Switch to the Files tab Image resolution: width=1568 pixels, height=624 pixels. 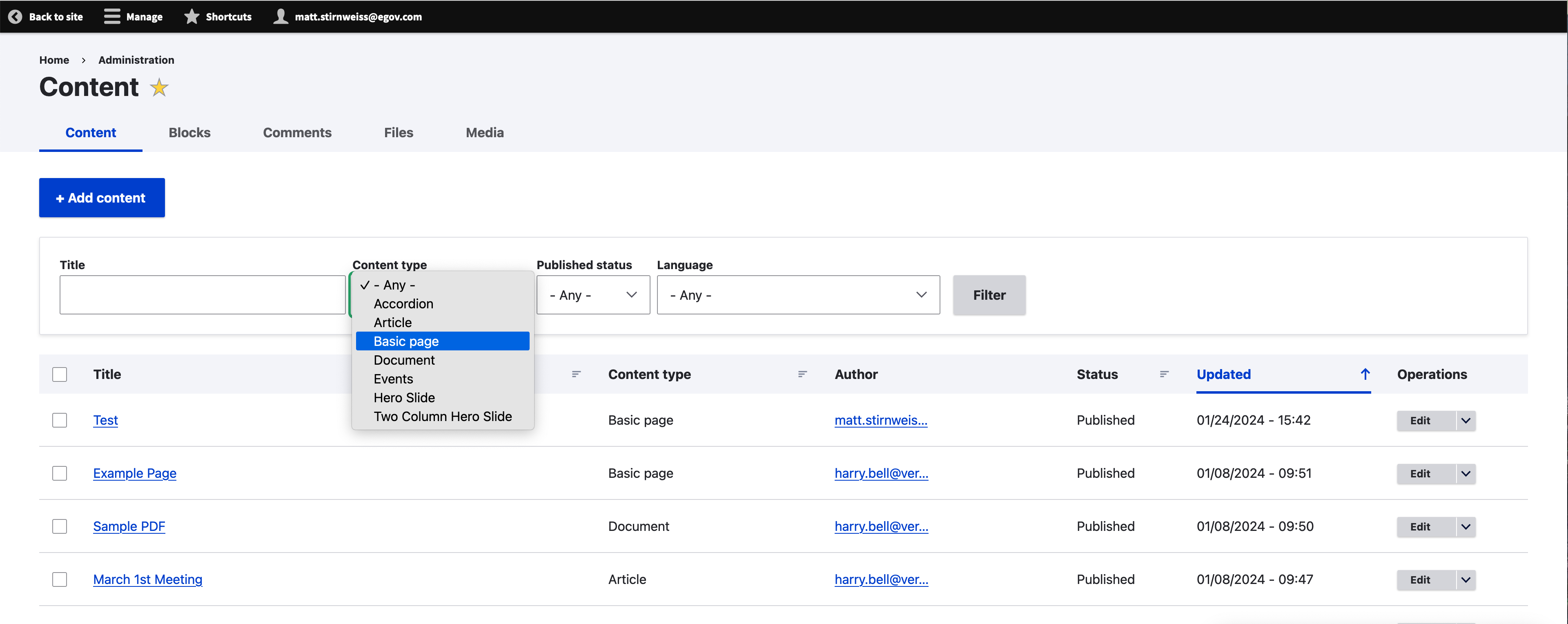tap(399, 133)
